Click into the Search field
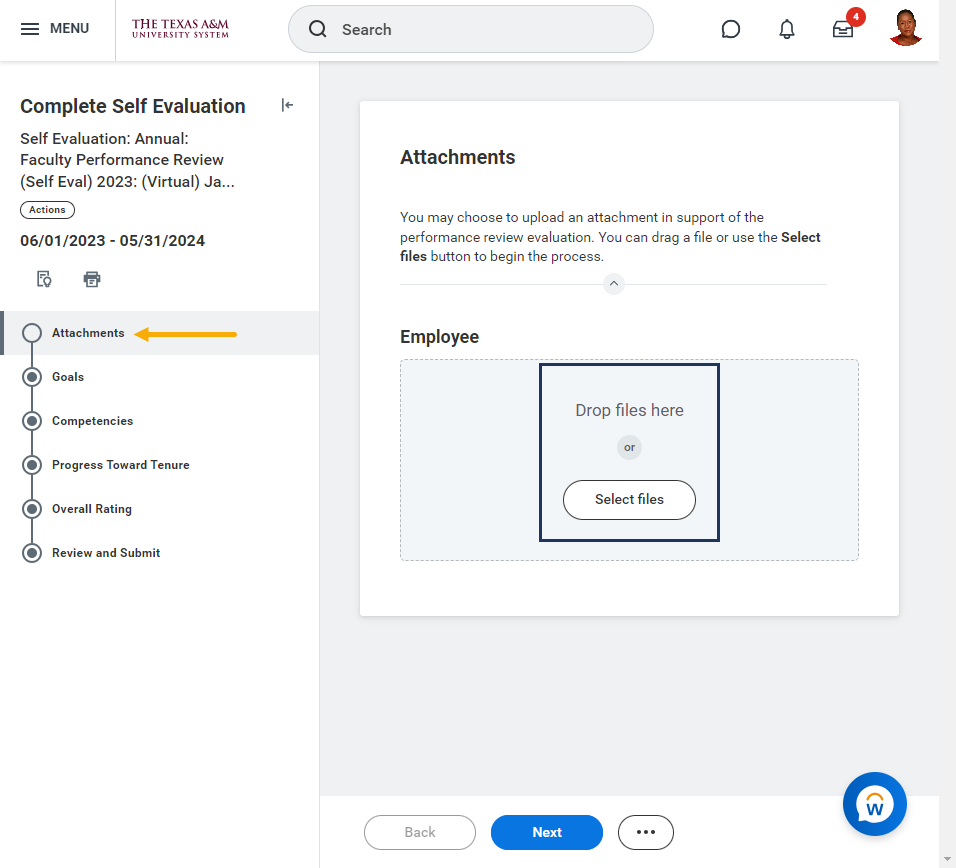This screenshot has height=868, width=956. (x=480, y=30)
